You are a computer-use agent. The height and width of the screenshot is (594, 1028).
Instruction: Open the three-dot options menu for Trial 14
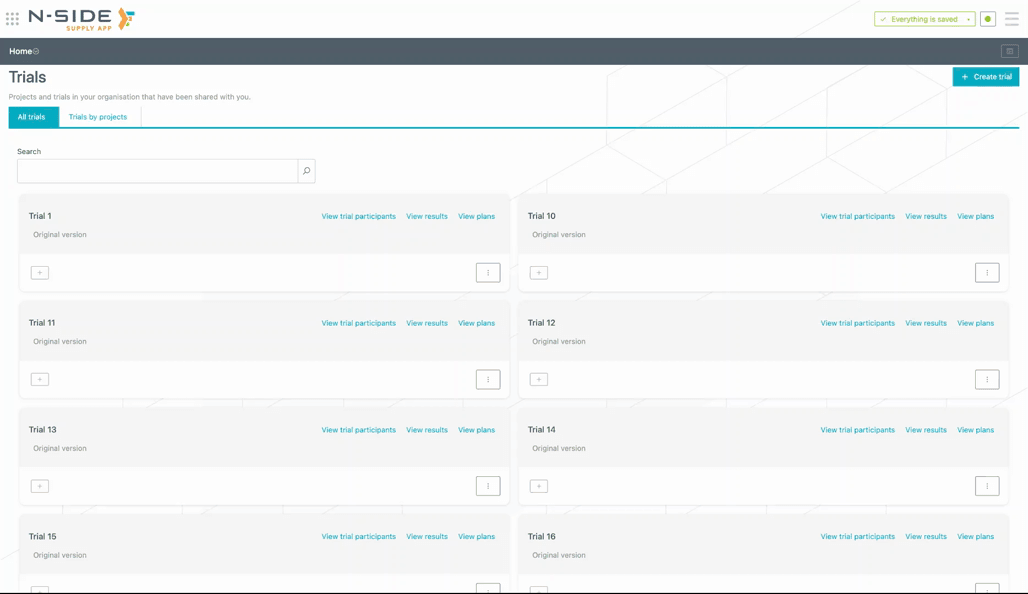986,487
